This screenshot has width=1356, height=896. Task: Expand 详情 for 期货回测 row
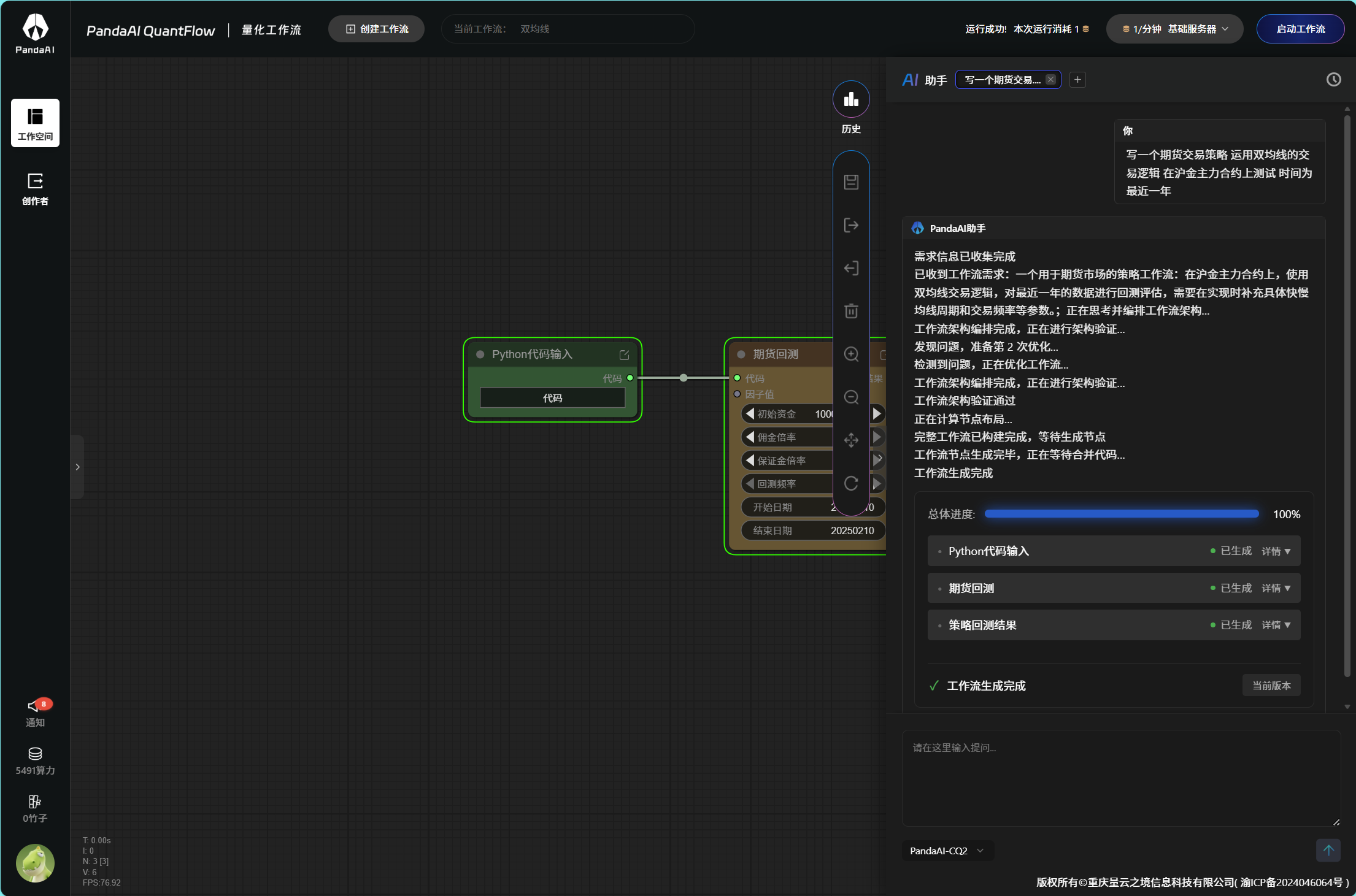pos(1276,588)
